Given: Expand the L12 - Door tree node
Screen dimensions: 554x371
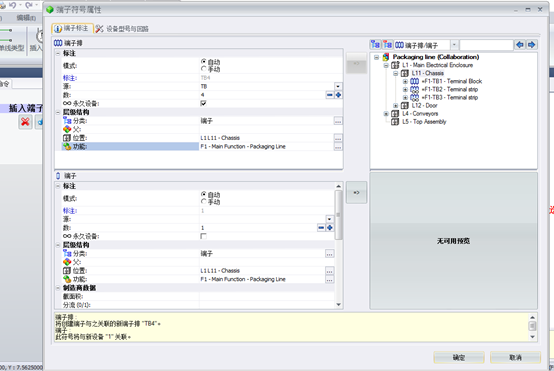Looking at the screenshot, I should click(396, 106).
